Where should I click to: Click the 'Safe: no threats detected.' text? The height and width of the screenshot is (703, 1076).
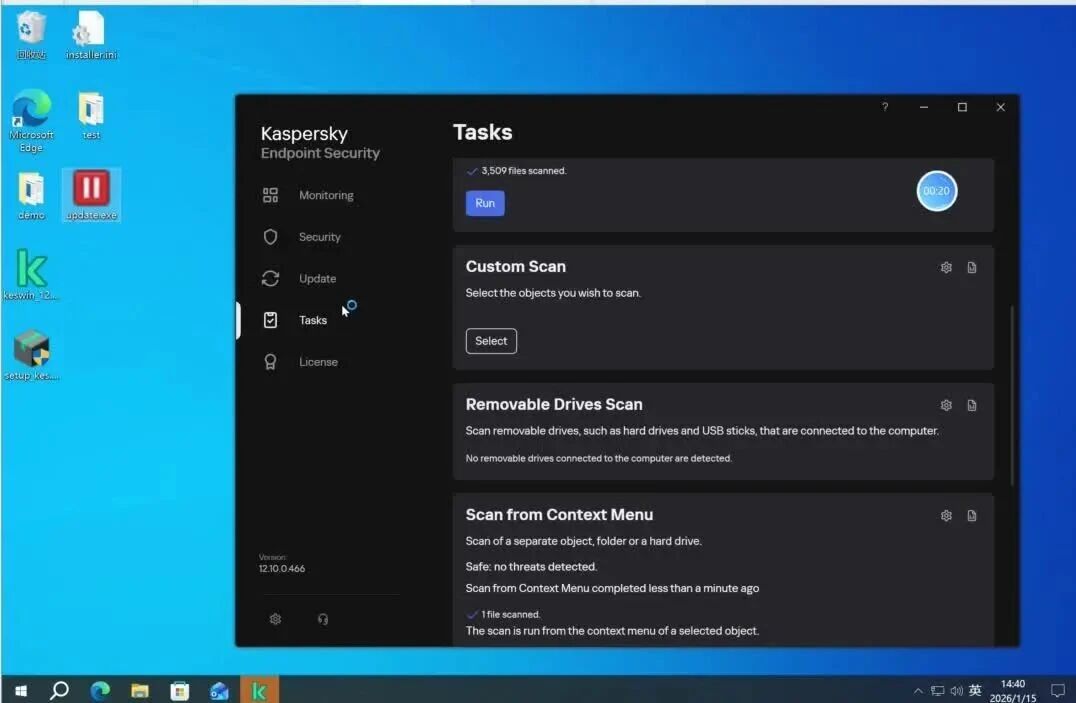pos(531,567)
